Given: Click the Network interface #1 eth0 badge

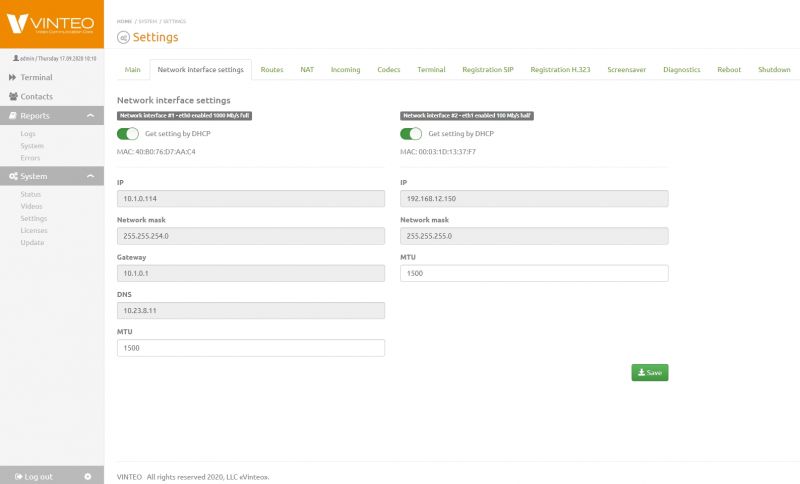Looking at the screenshot, I should [x=184, y=116].
